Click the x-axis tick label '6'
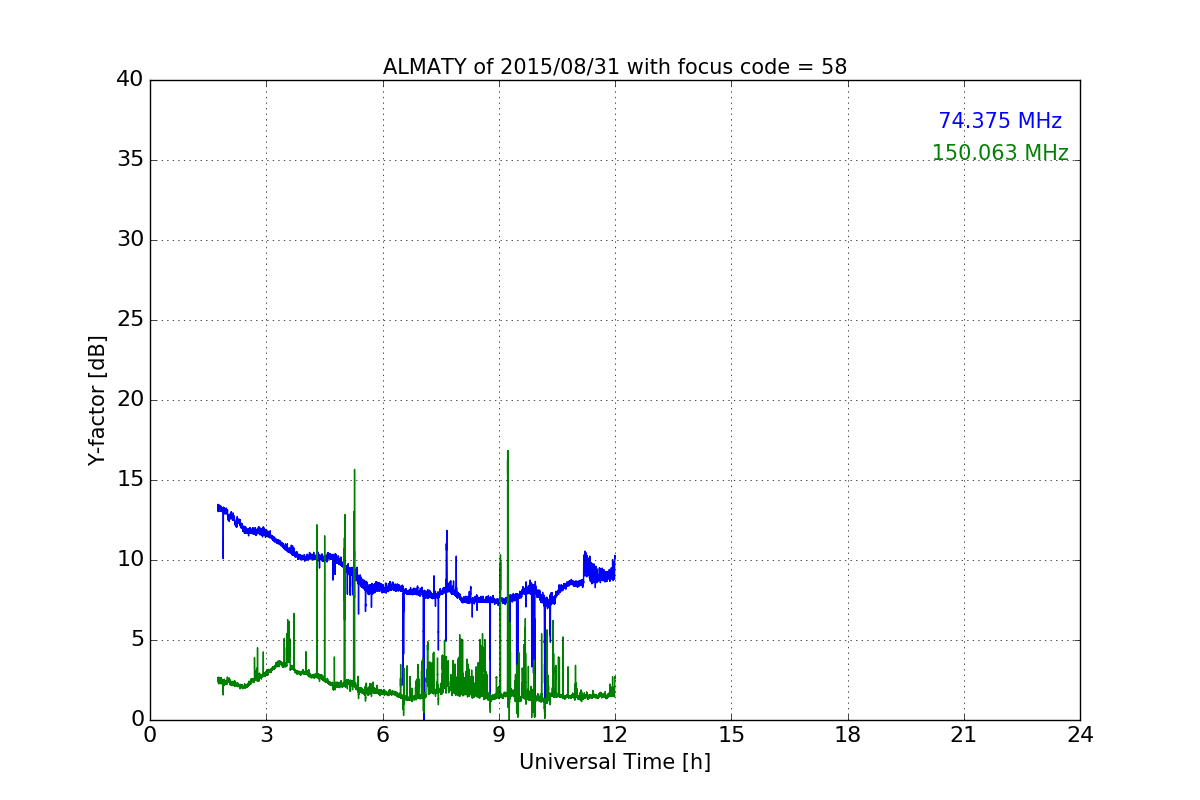This screenshot has height=800, width=1200. [x=383, y=735]
